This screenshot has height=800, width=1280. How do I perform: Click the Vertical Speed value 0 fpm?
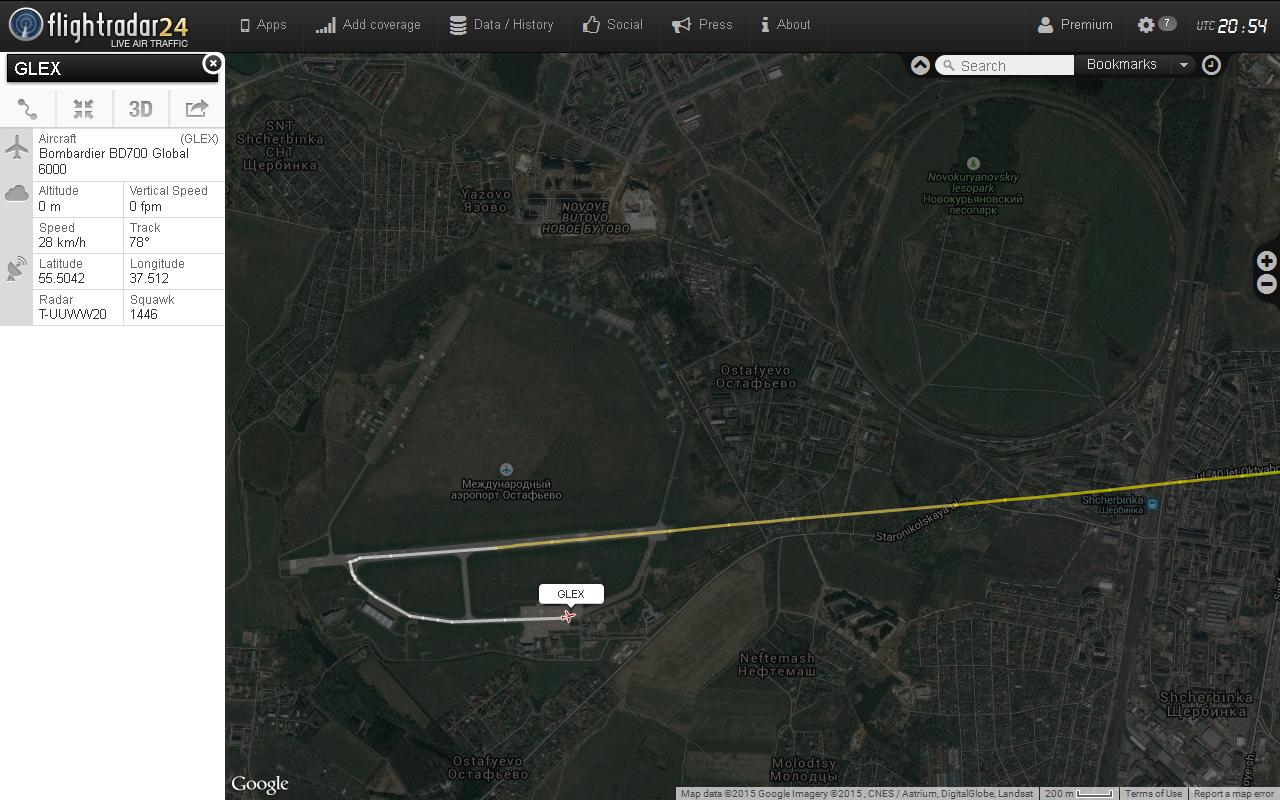pyautogui.click(x=145, y=206)
